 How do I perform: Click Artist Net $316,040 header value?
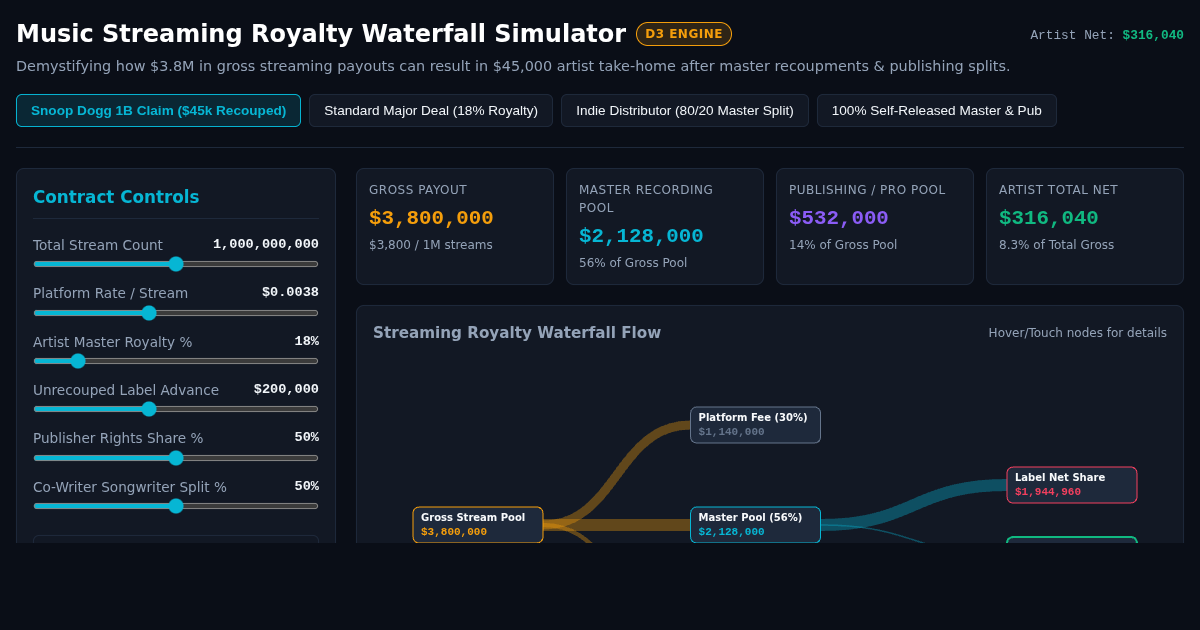(x=1153, y=35)
